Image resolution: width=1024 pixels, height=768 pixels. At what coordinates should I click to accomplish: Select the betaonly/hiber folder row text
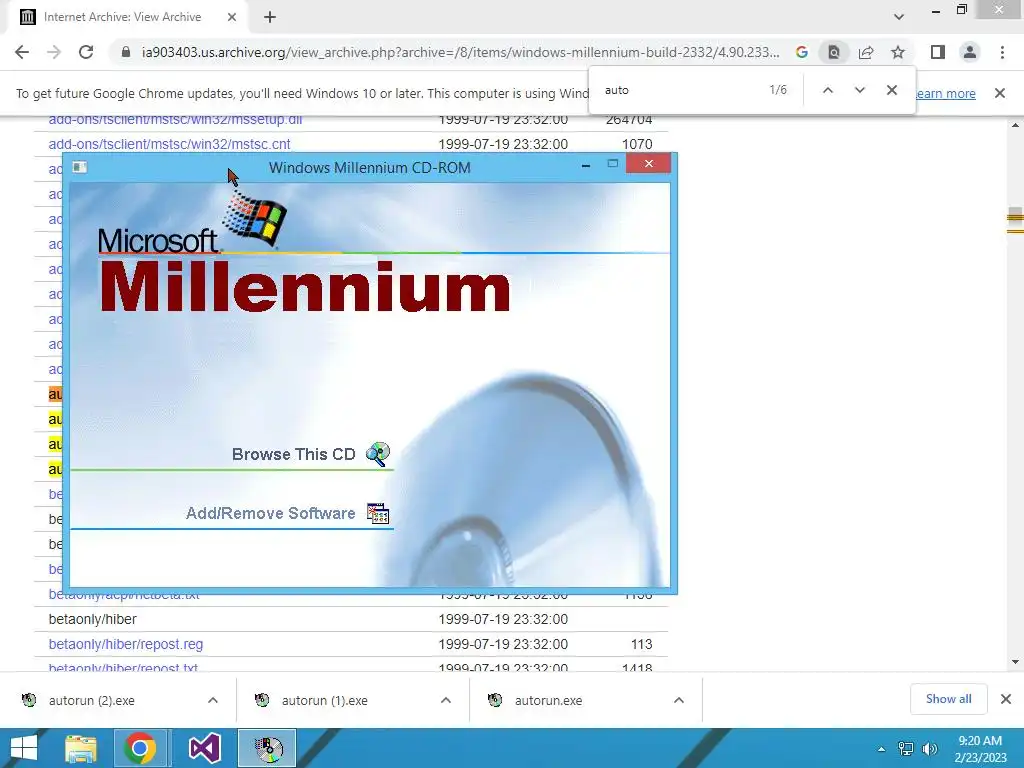point(93,619)
